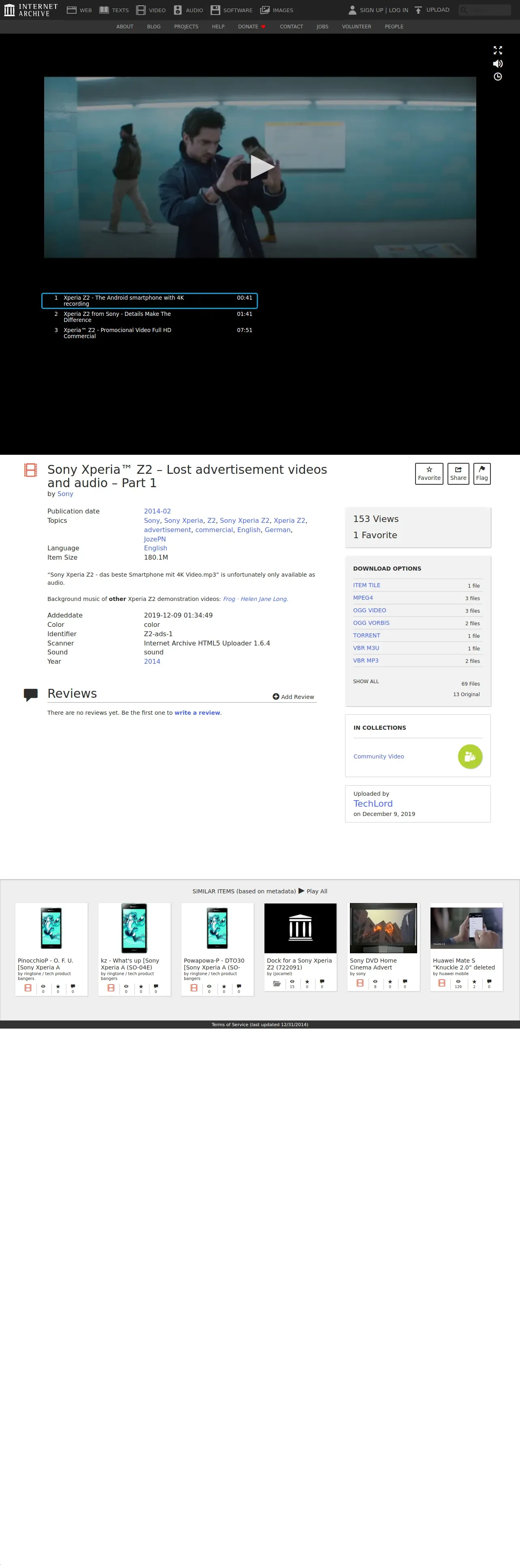Open the Audio section in top bar
This screenshot has width=520, height=1568.
pyautogui.click(x=188, y=11)
